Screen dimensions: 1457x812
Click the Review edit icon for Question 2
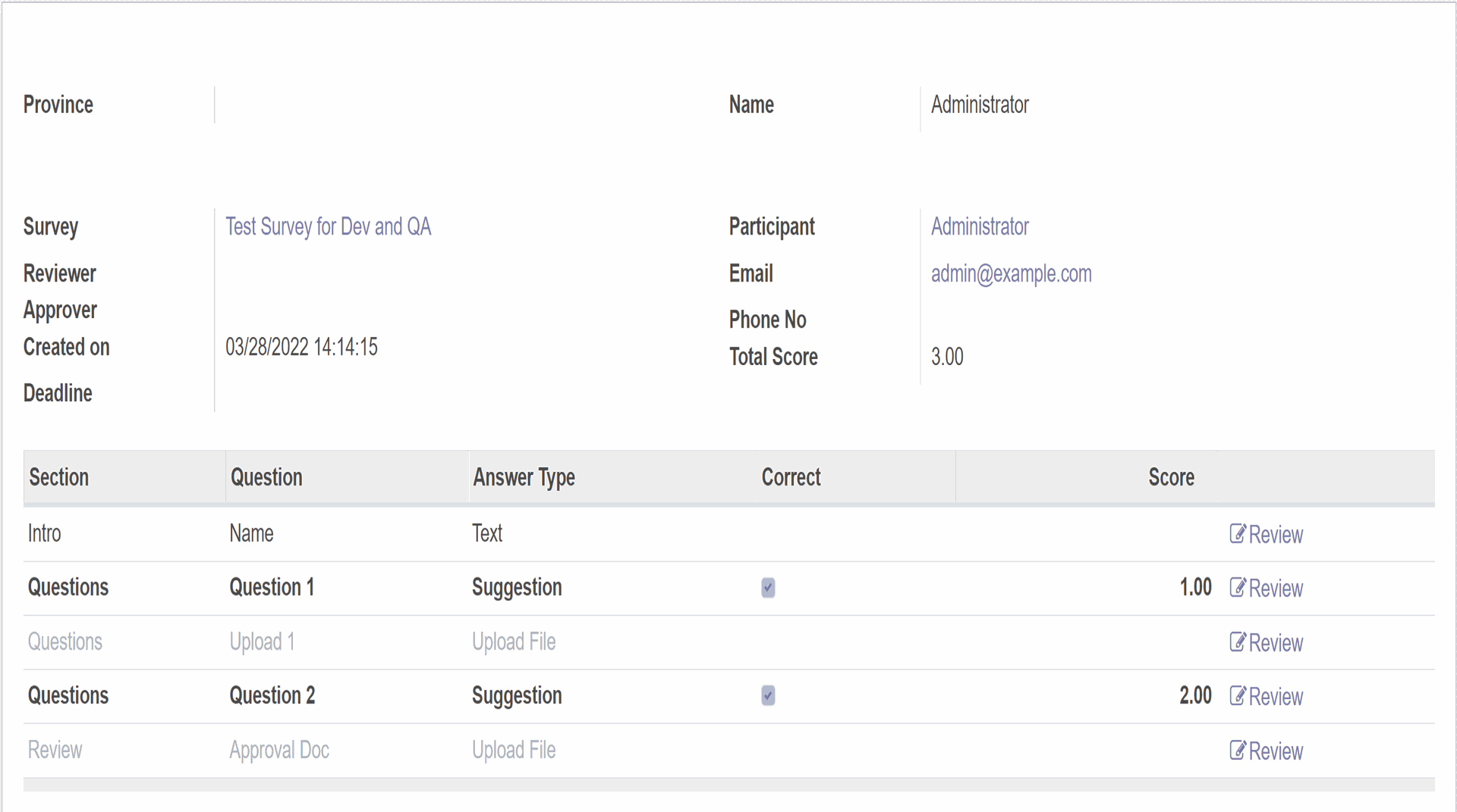click(1238, 697)
